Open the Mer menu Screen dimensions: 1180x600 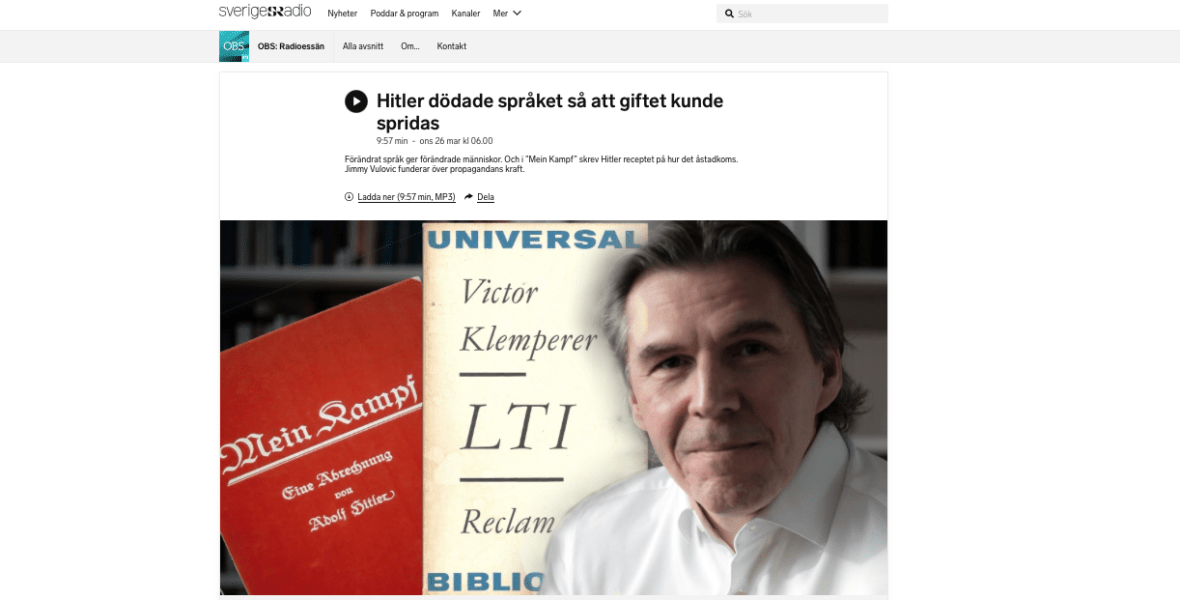pyautogui.click(x=507, y=14)
